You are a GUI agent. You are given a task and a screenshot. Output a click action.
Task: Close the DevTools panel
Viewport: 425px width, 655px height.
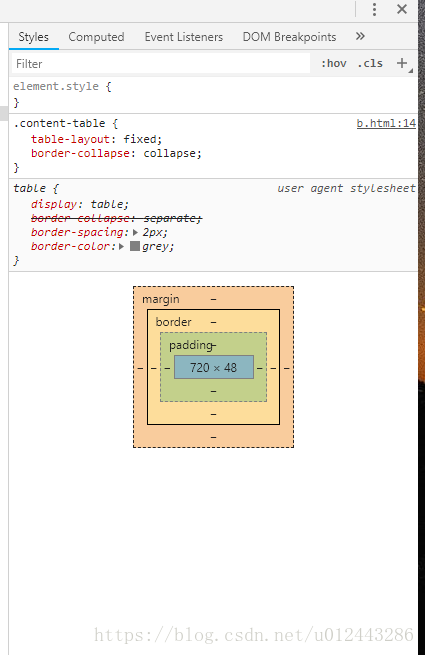[402, 9]
